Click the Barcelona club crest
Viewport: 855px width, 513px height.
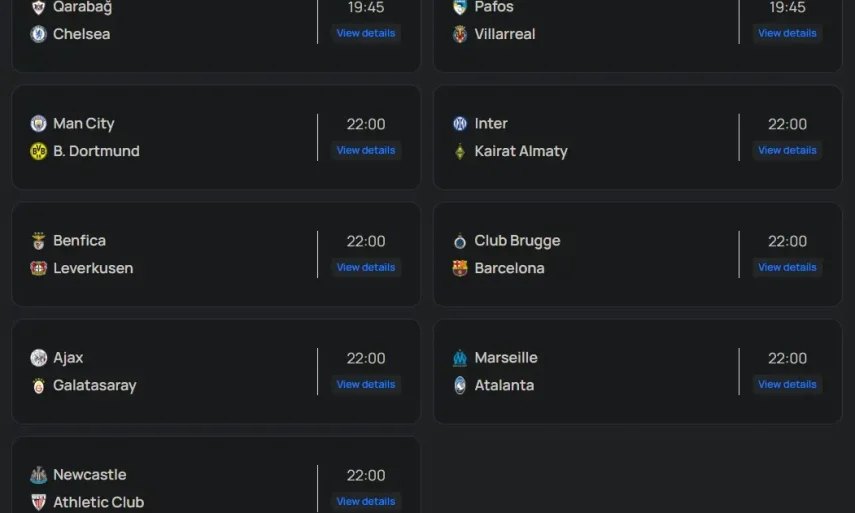pos(460,268)
